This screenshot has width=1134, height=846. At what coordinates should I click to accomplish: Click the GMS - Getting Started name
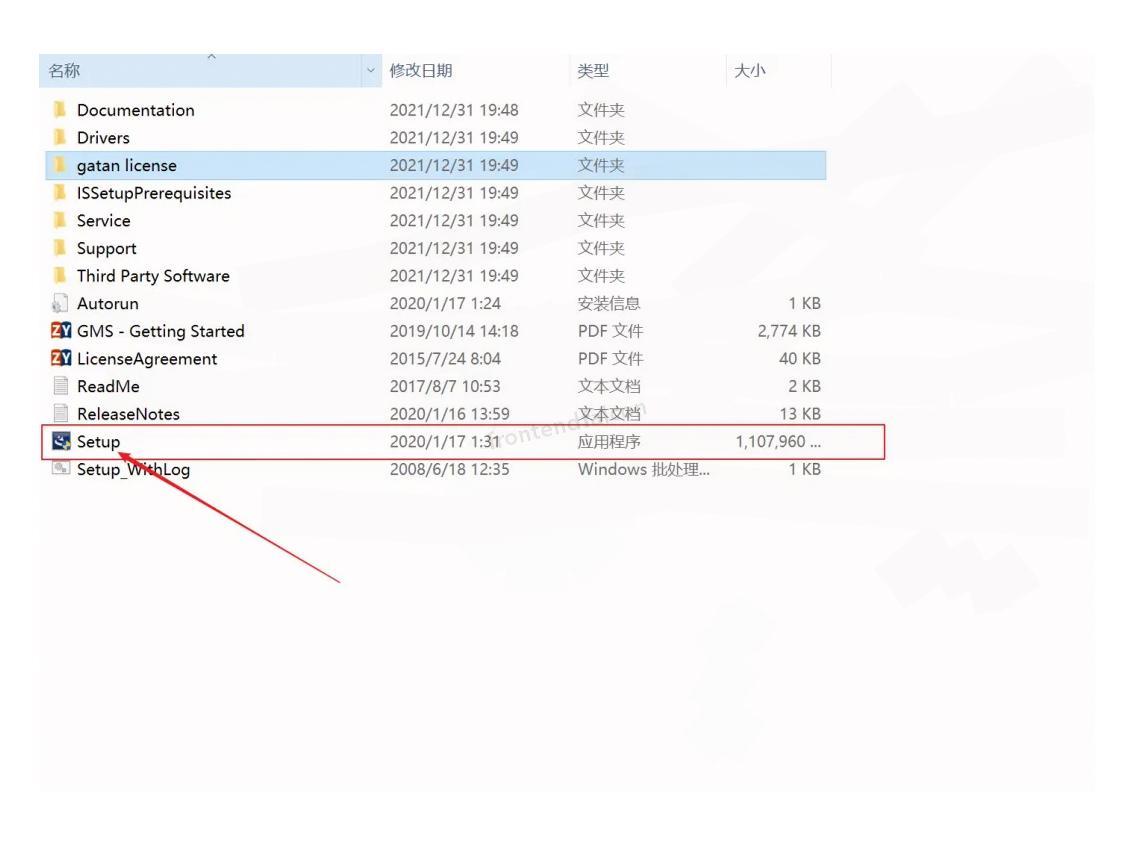(x=161, y=331)
